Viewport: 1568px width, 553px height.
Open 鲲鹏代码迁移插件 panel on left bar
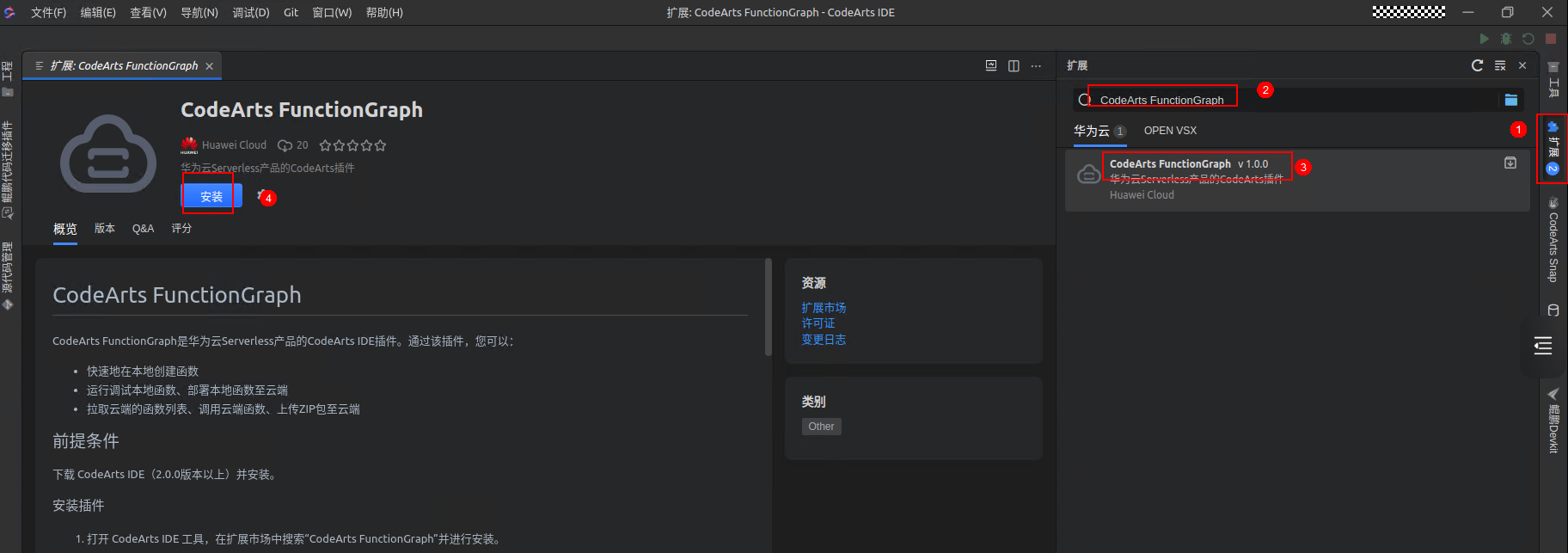coord(7,169)
